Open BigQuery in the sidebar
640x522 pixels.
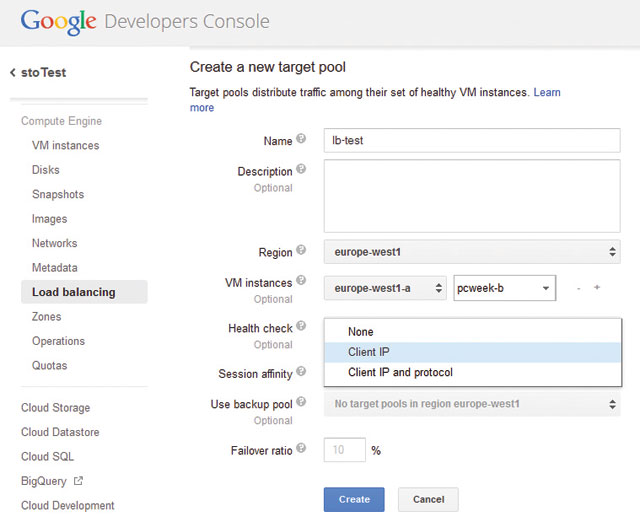[x=44, y=481]
